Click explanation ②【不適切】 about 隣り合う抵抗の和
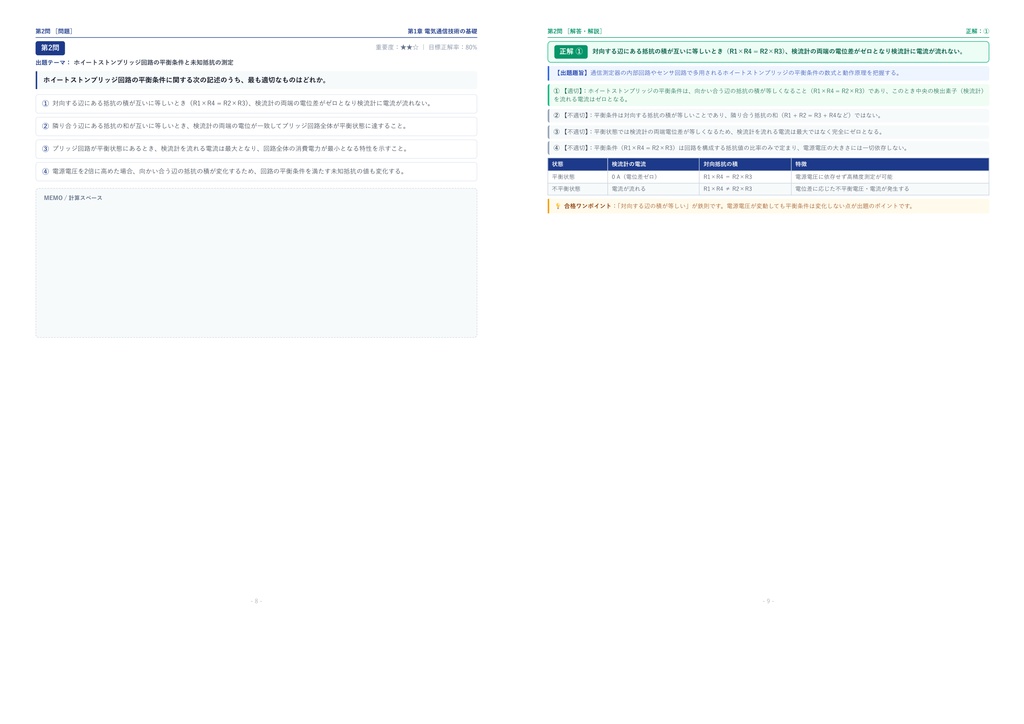The image size is (1024, 724). [x=769, y=116]
